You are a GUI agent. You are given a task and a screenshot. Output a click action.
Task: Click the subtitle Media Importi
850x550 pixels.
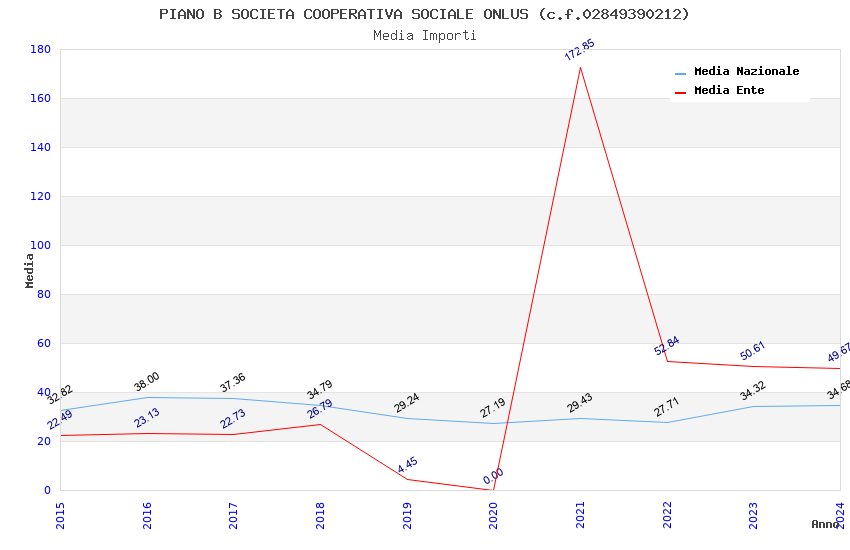point(424,35)
